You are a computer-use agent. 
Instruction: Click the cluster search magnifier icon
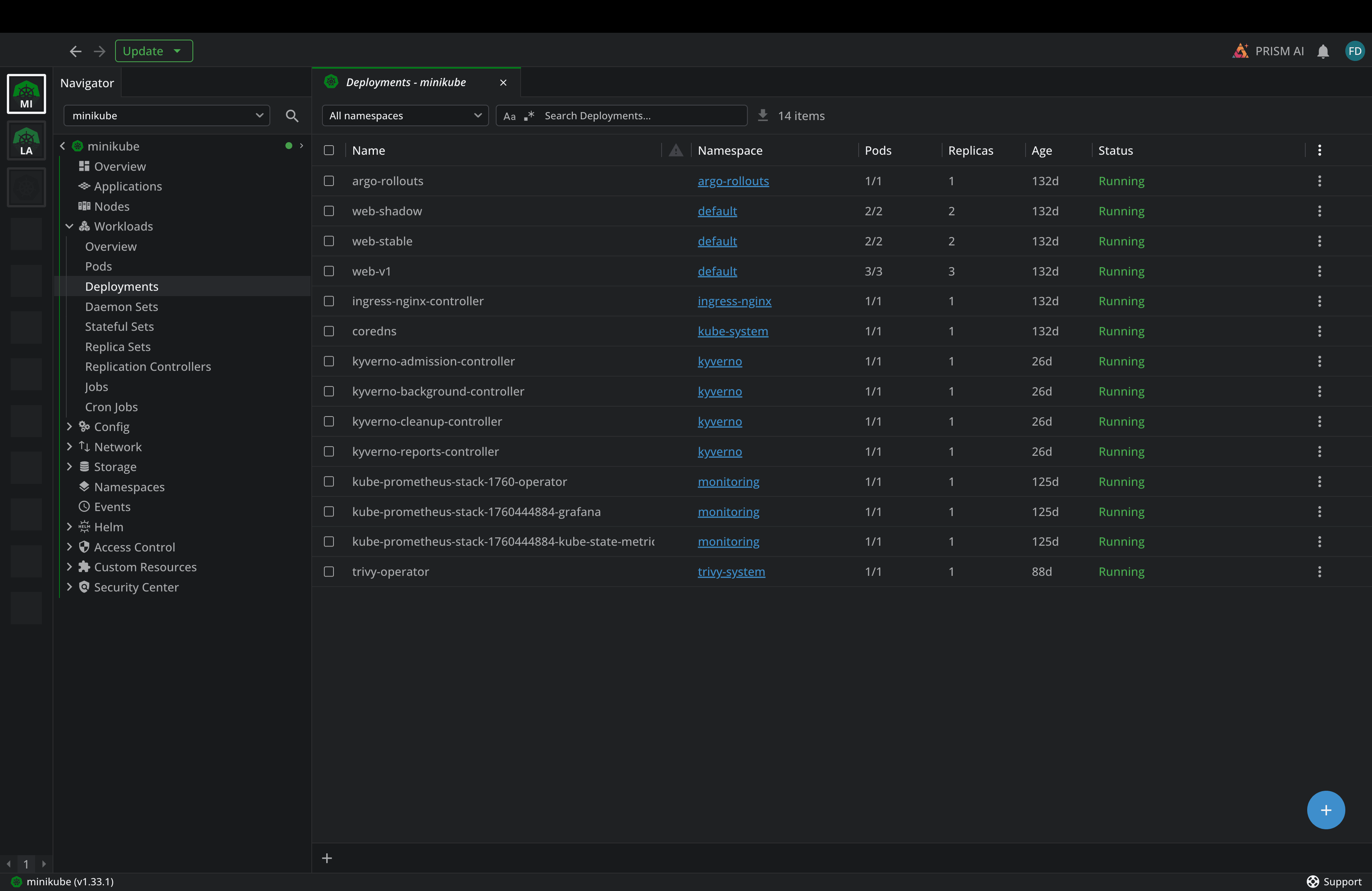[x=292, y=116]
